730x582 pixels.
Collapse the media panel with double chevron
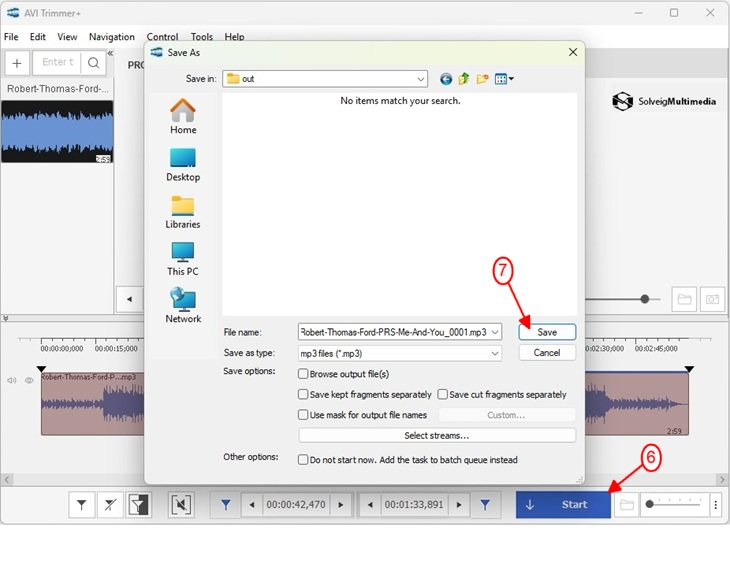point(110,53)
